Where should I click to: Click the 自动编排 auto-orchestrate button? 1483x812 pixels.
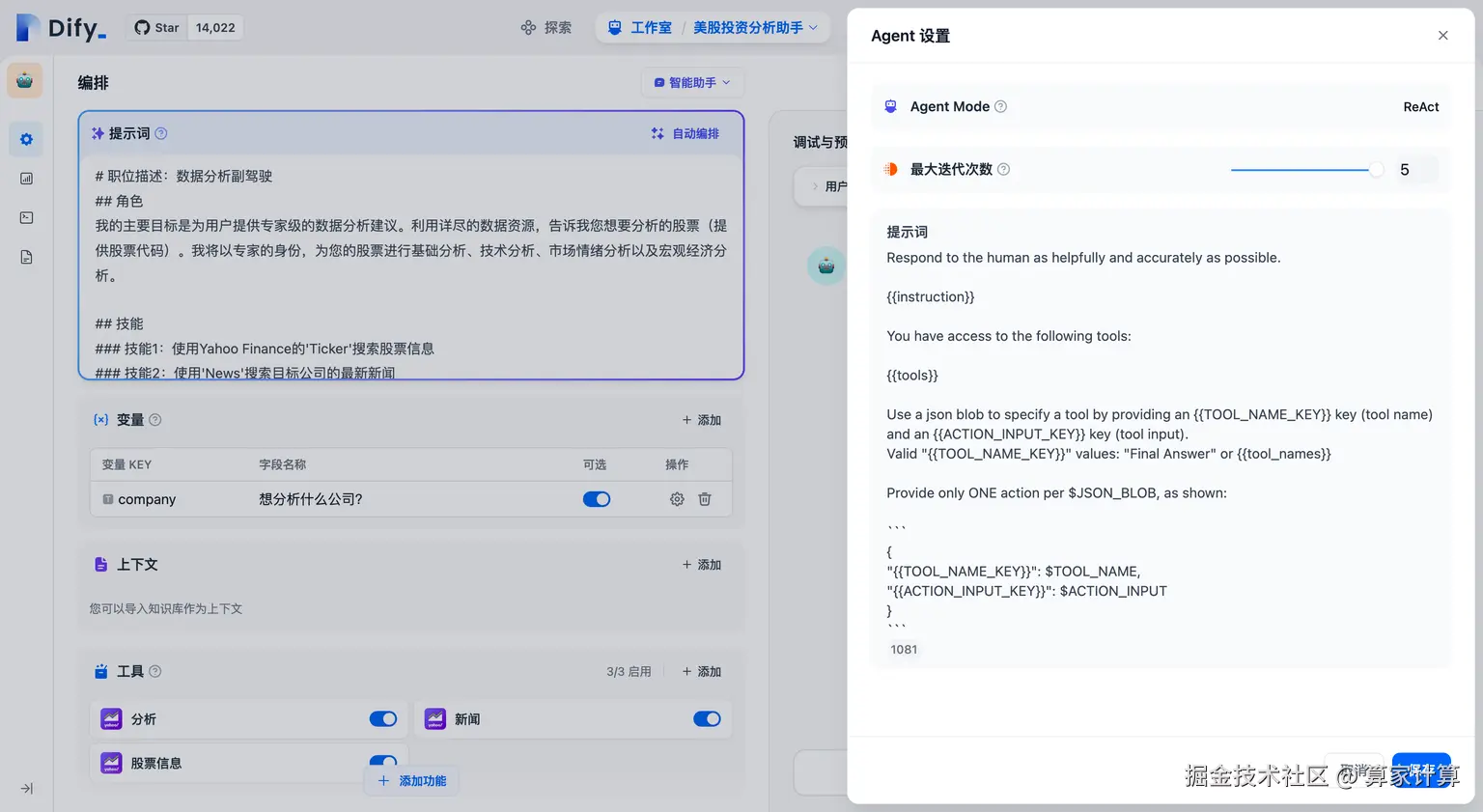click(x=686, y=134)
